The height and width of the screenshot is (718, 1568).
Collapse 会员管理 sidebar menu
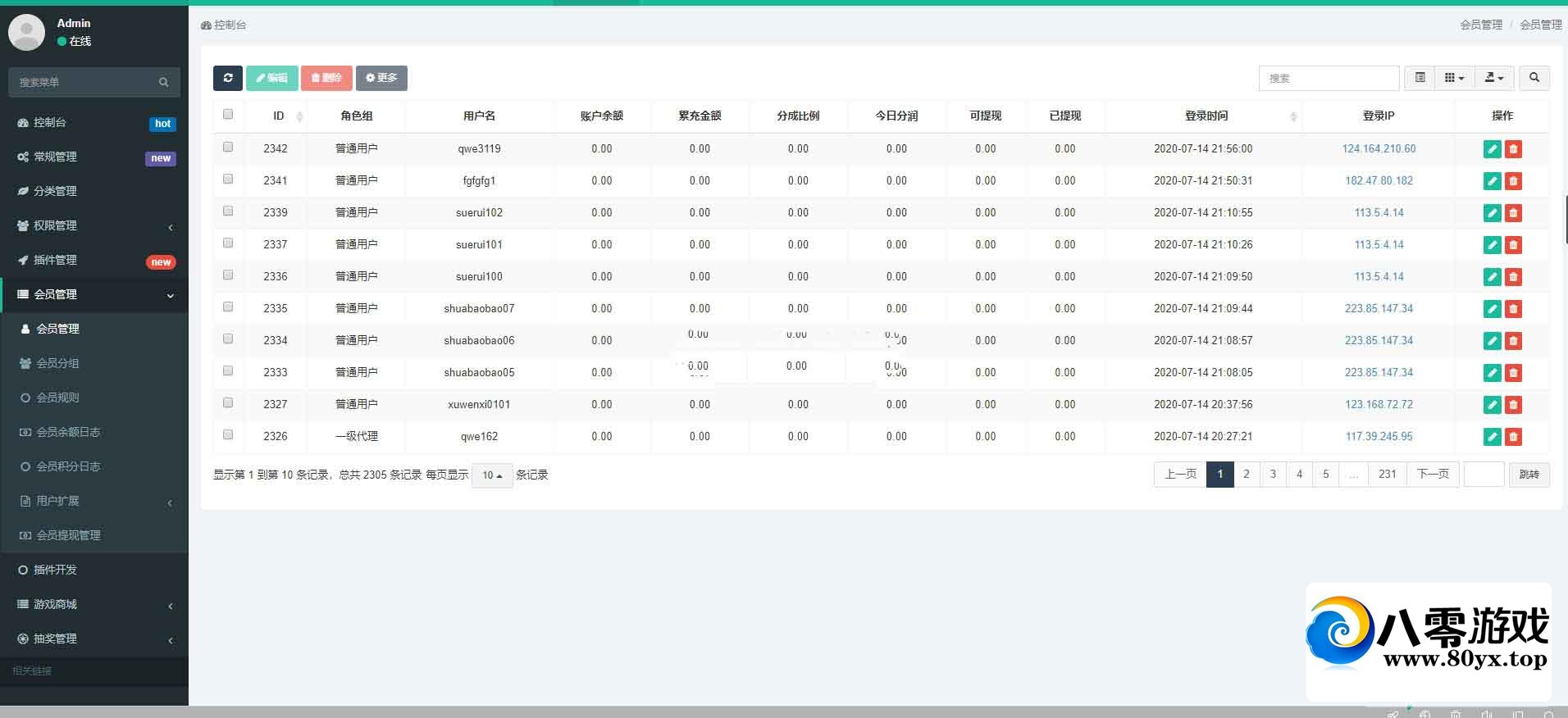[x=94, y=294]
